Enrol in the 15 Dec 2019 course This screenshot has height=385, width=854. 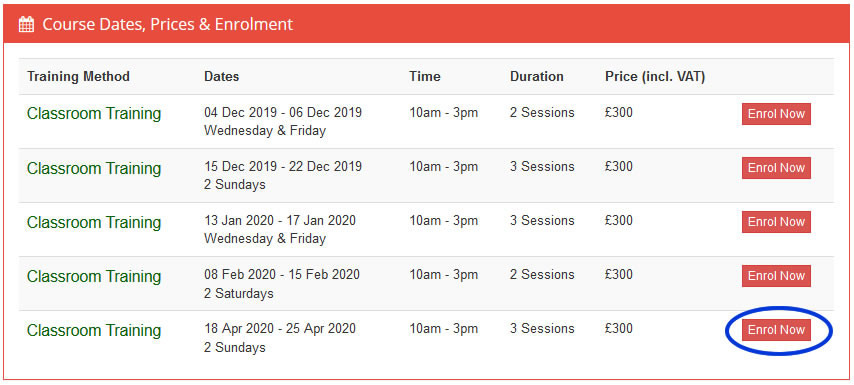tap(776, 168)
